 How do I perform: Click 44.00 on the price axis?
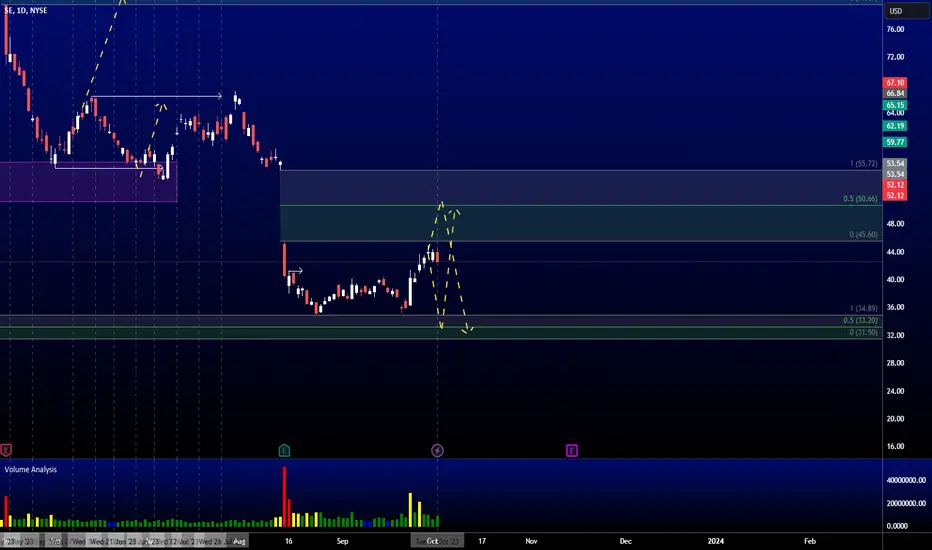[x=895, y=252]
